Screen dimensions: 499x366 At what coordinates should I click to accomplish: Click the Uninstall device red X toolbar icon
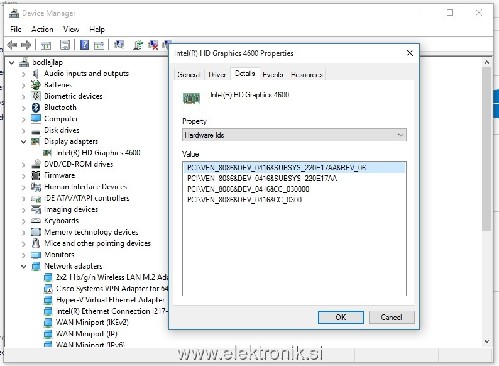click(153, 45)
